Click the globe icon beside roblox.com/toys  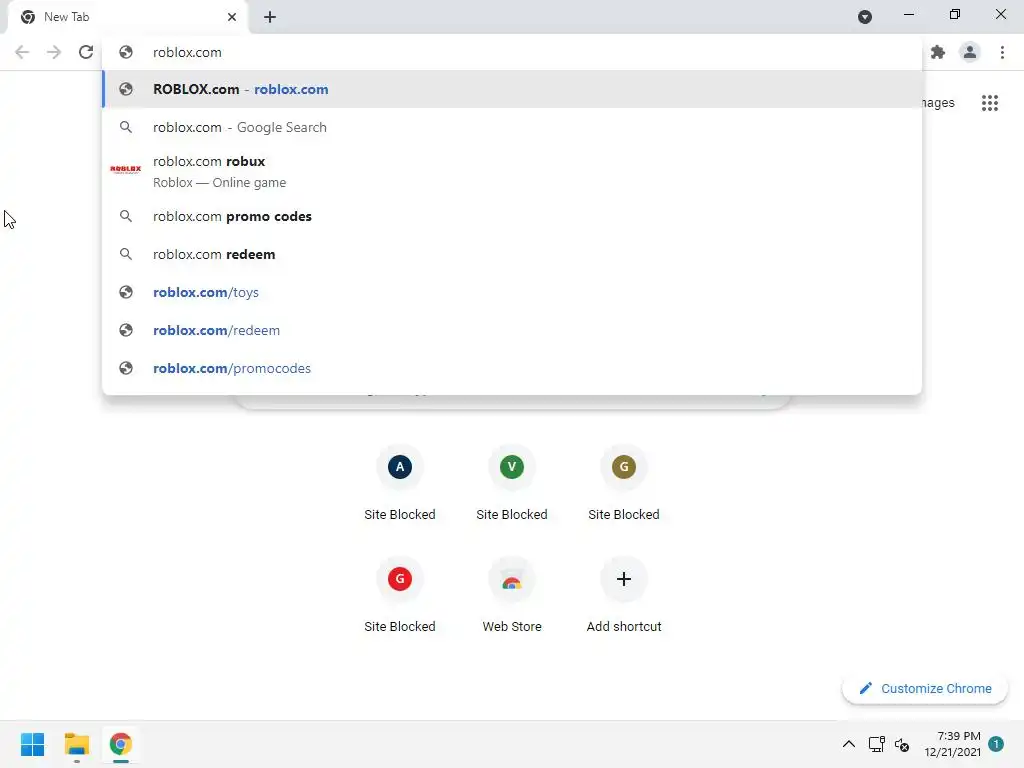tap(126, 292)
